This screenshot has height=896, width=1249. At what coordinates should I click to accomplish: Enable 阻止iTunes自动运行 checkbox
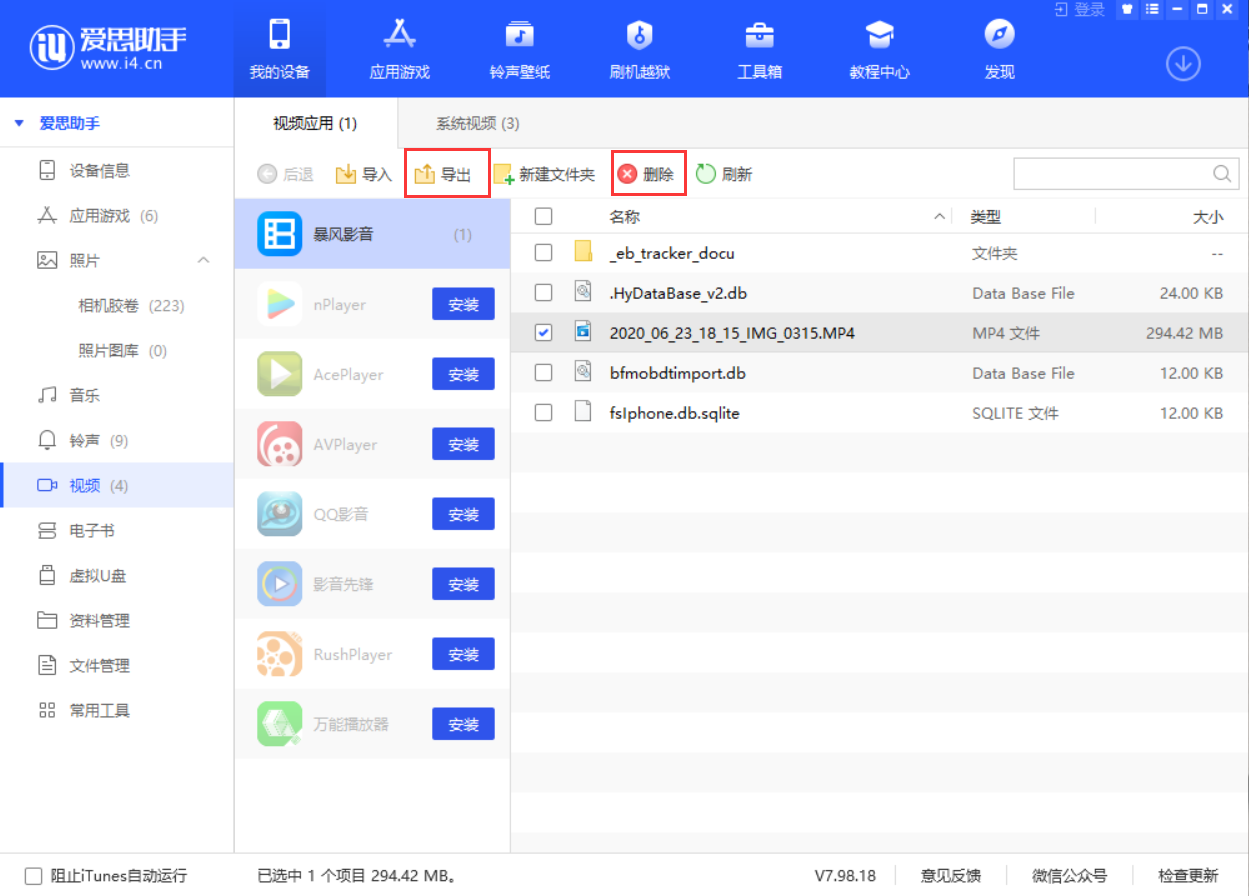point(34,876)
